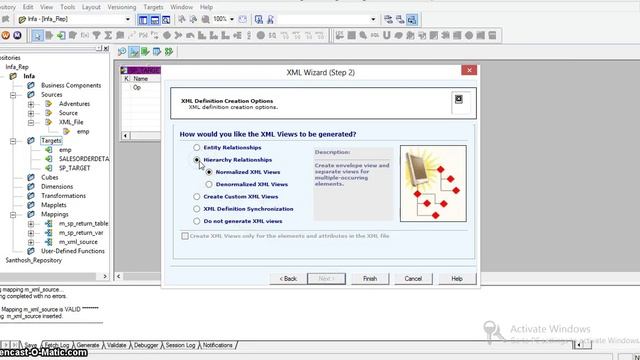Viewport: 640px width, 360px height.
Task: Select Santhosh_Repository in the navigator
Action: pyautogui.click(x=34, y=260)
